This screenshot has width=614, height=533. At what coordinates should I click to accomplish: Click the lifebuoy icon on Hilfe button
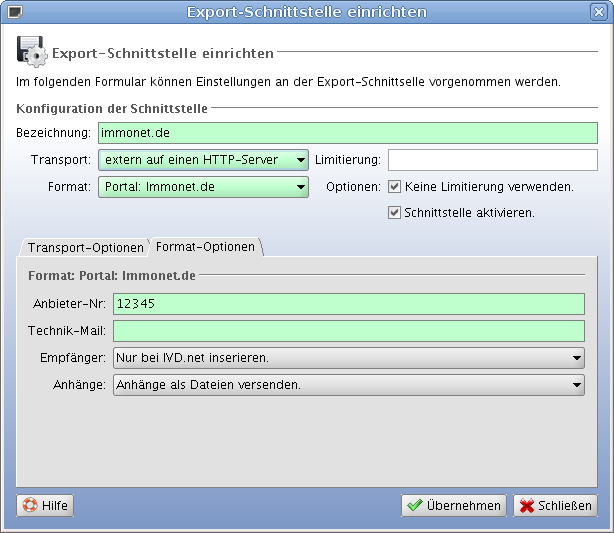click(x=29, y=506)
